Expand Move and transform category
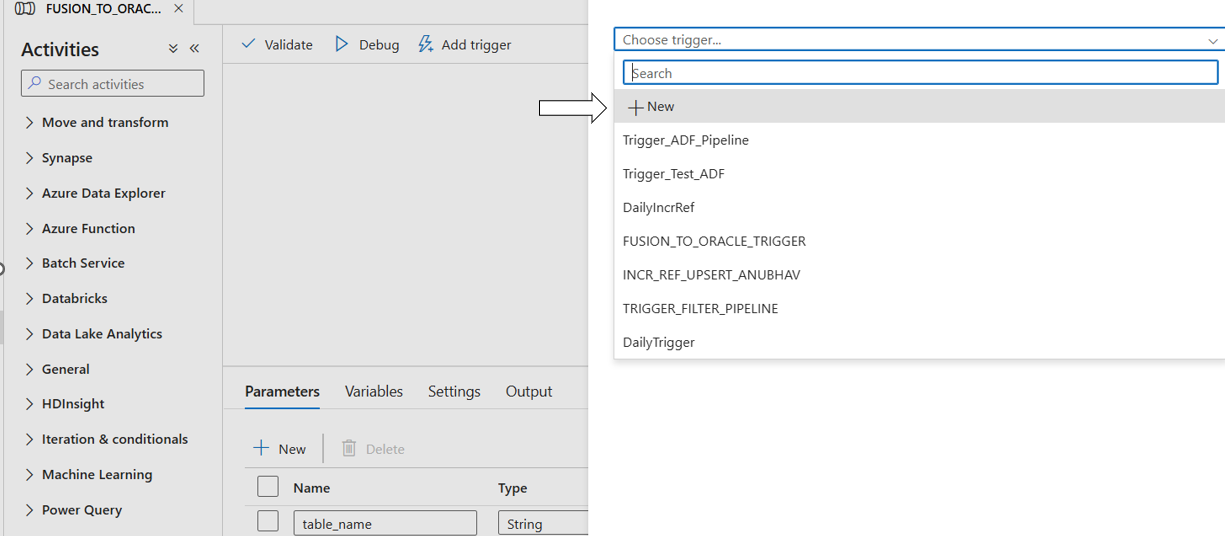Viewport: 1225px width, 536px height. 105,122
